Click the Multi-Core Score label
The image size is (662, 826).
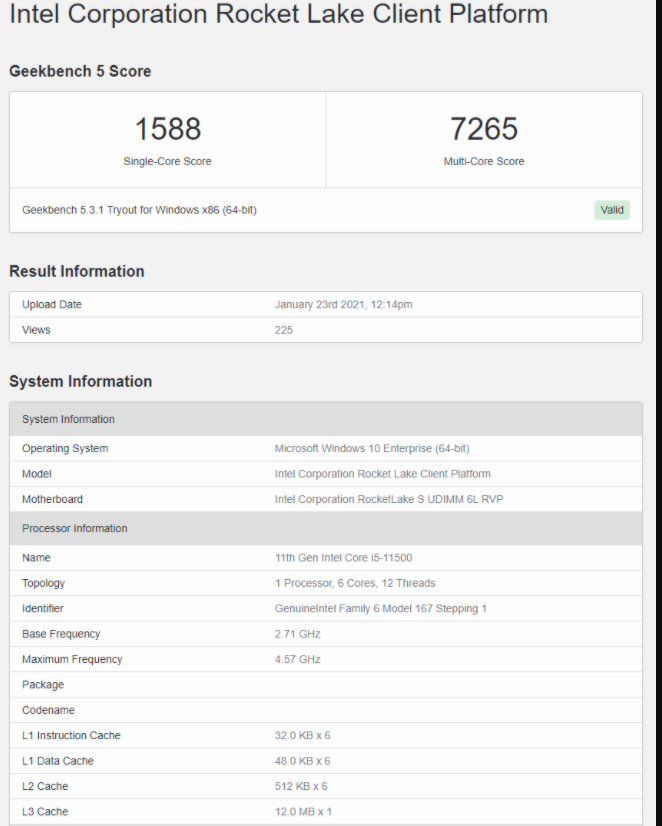click(x=483, y=161)
